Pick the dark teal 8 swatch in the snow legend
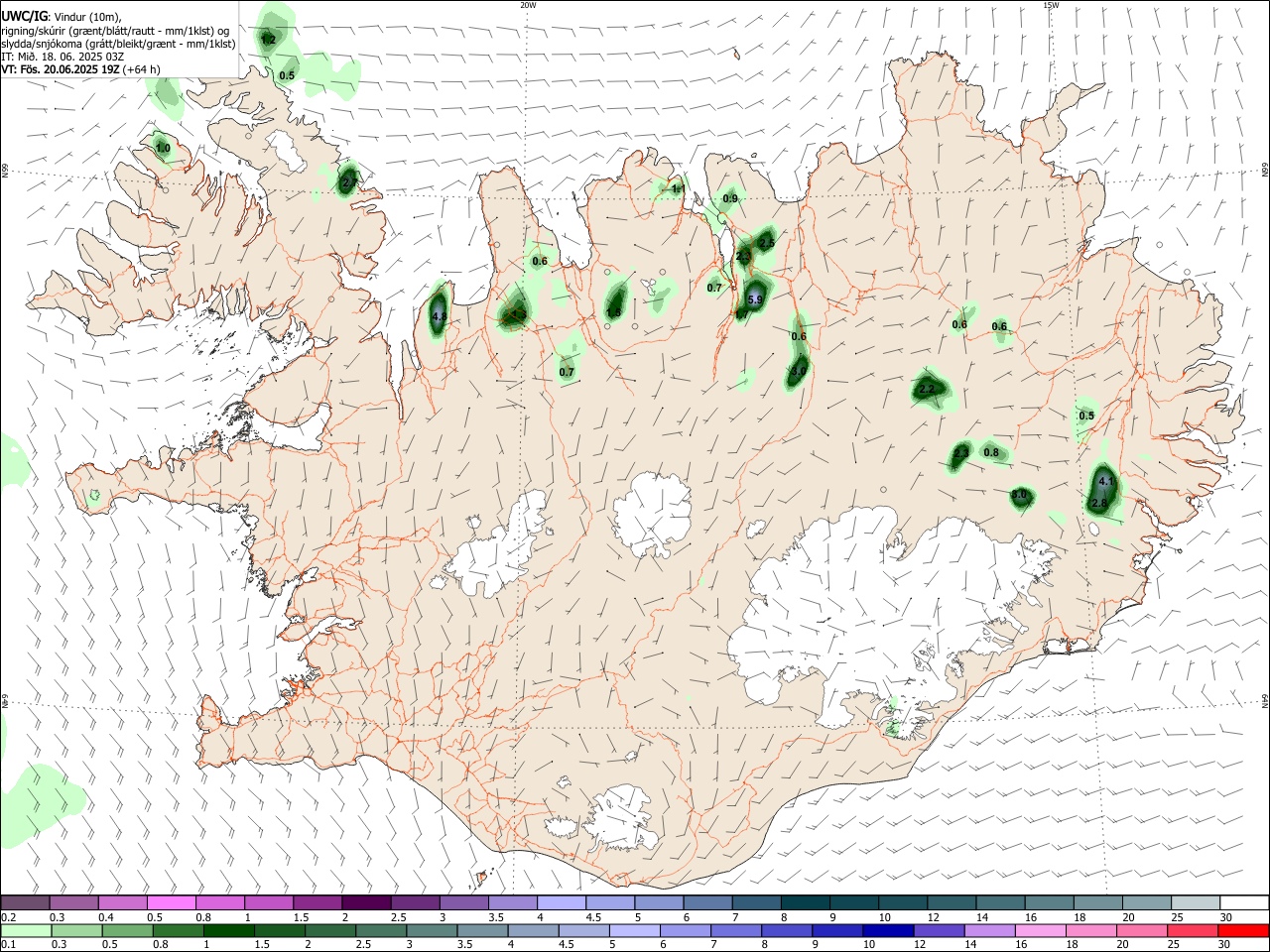1270x952 pixels. tap(806, 903)
